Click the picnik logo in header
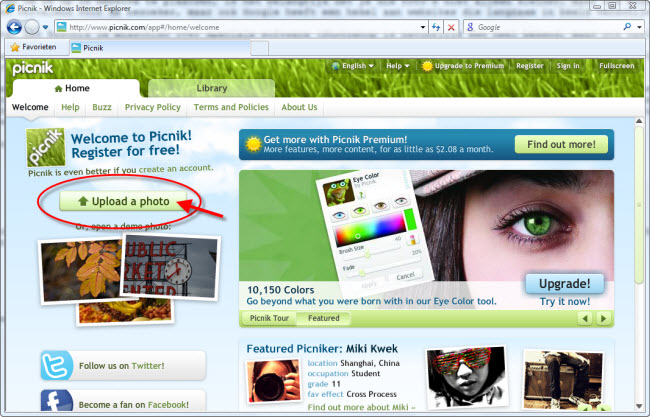The width and height of the screenshot is (650, 417). [x=33, y=68]
